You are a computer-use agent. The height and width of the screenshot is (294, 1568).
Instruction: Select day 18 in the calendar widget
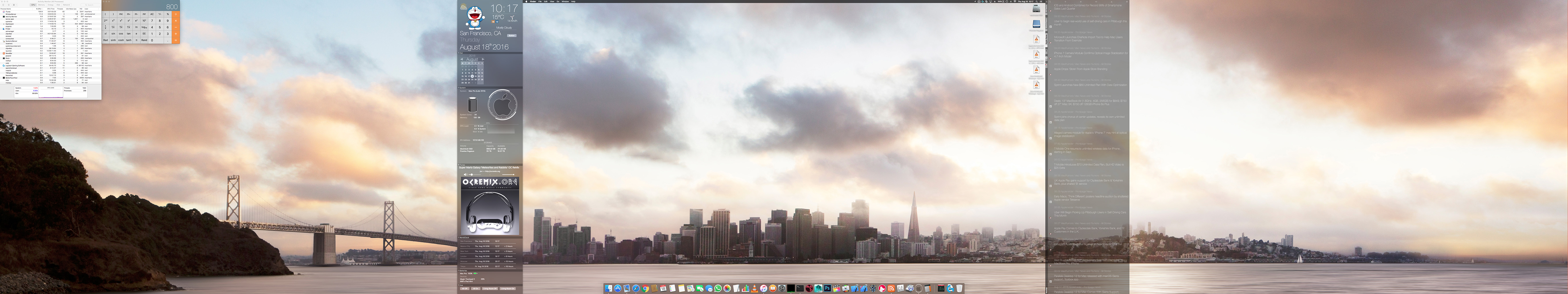pos(472,77)
